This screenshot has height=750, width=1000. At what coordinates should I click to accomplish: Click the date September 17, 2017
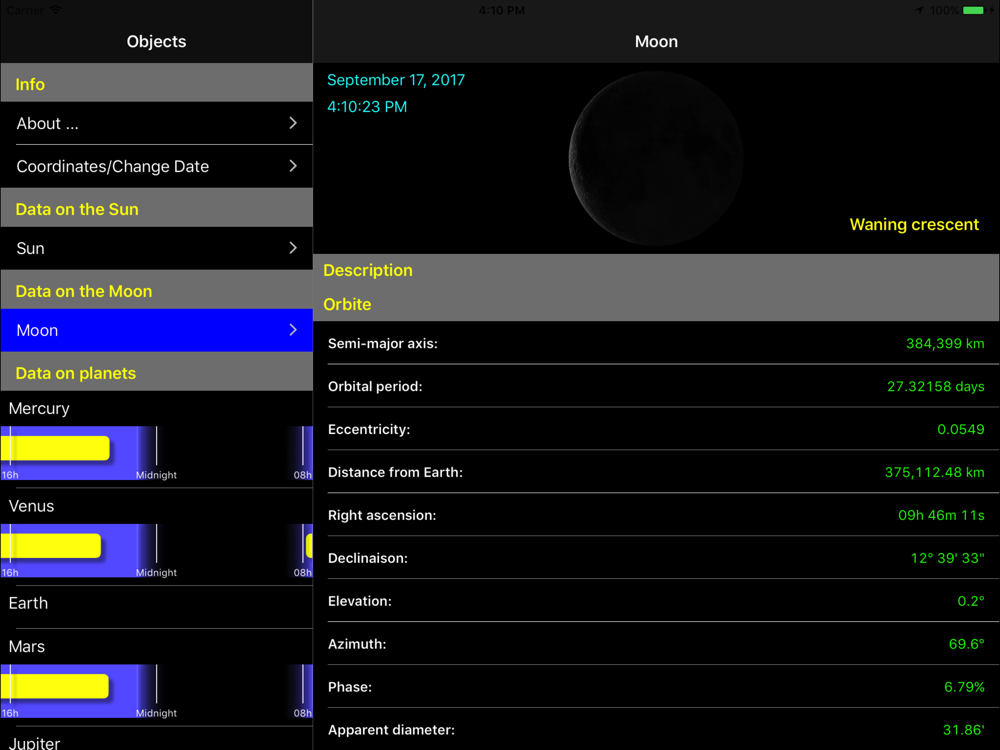[x=396, y=80]
